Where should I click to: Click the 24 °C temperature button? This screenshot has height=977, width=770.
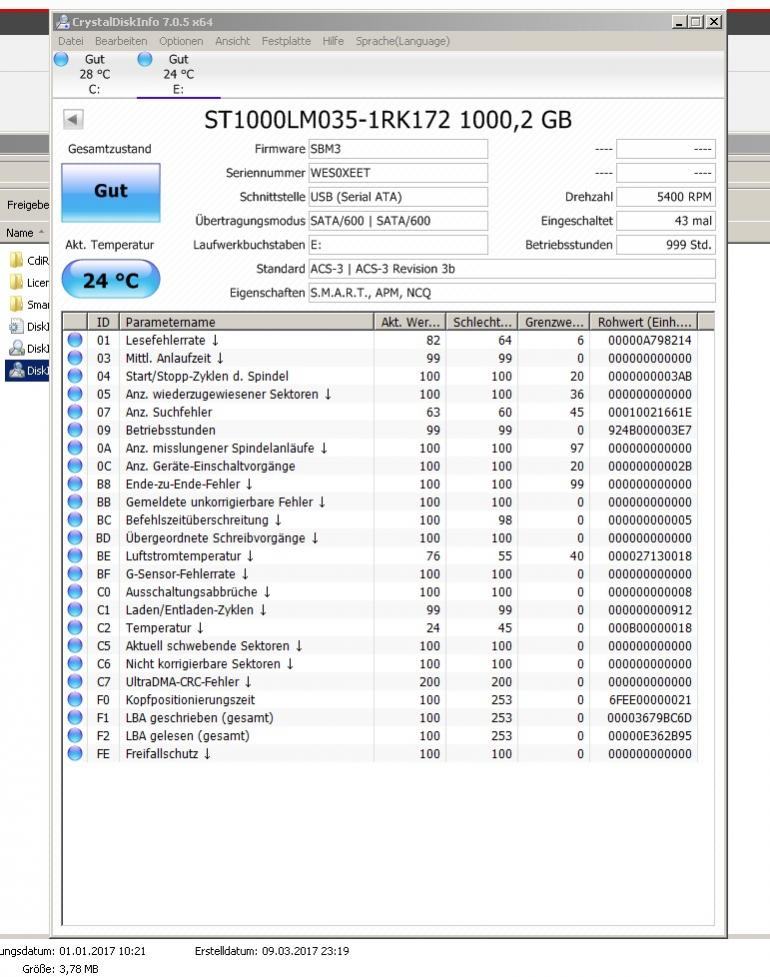coord(110,280)
